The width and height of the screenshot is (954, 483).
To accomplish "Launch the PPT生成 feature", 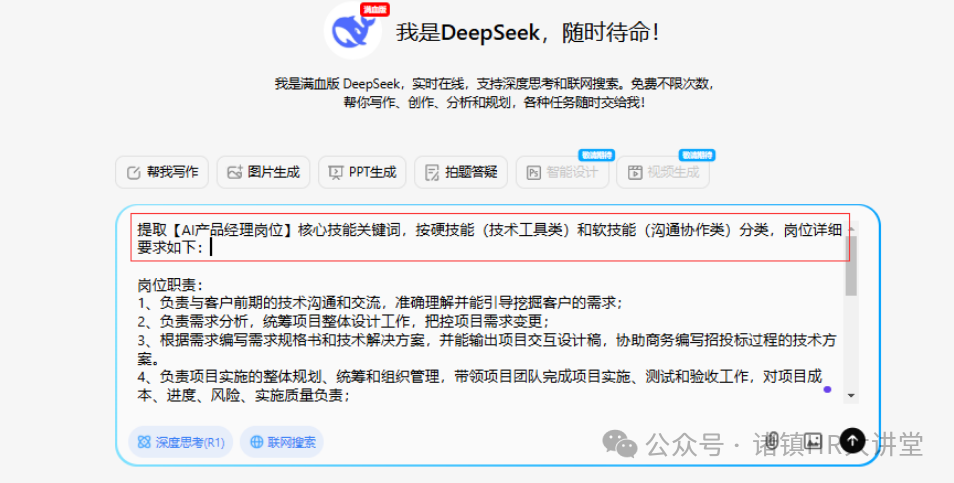I will pyautogui.click(x=362, y=172).
